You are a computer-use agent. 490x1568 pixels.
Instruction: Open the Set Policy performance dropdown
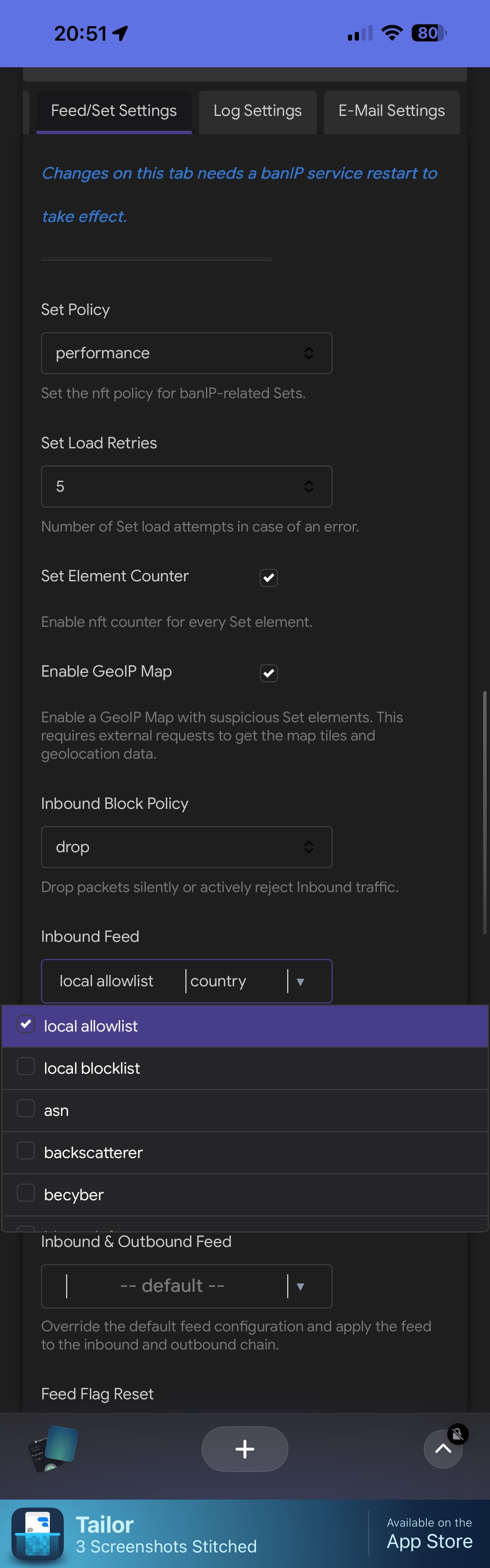(186, 353)
